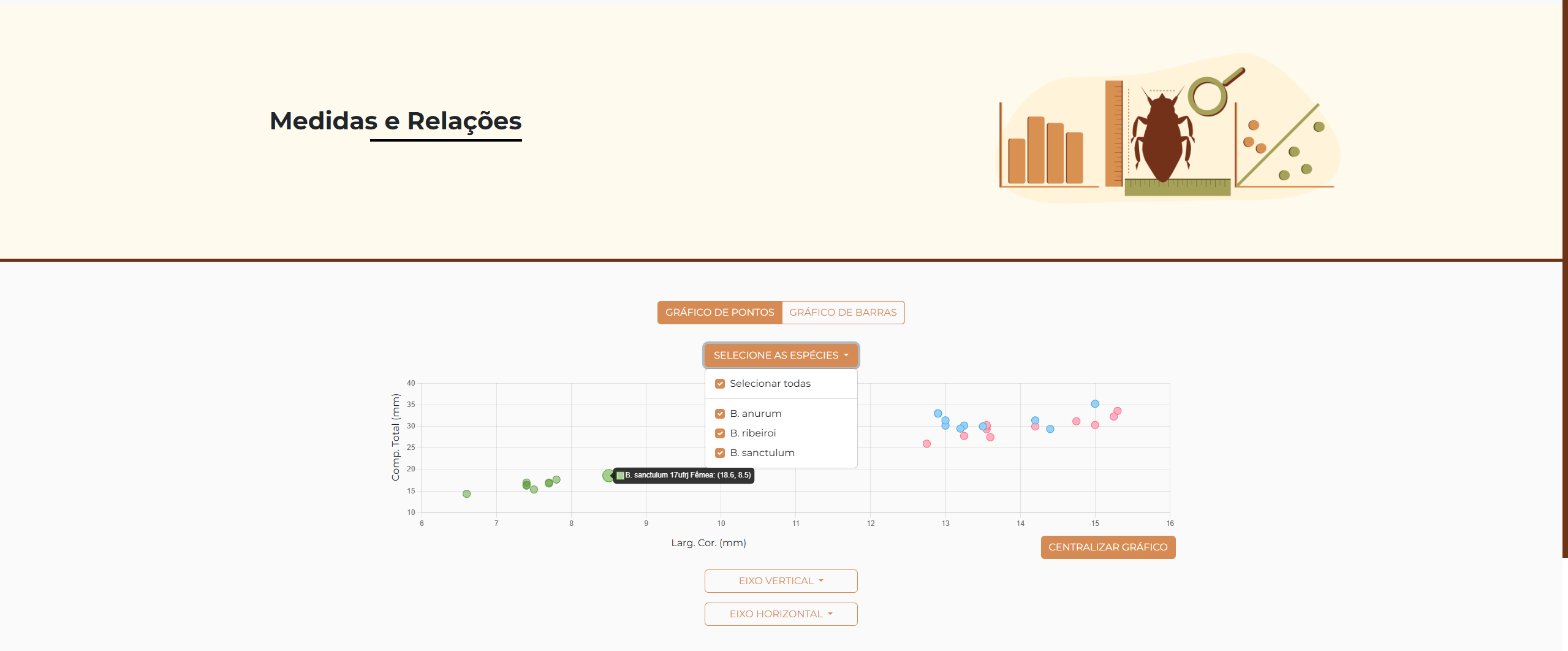Uncheck the B. ribeiroi species checkbox
The width and height of the screenshot is (1568, 651).
tap(720, 433)
